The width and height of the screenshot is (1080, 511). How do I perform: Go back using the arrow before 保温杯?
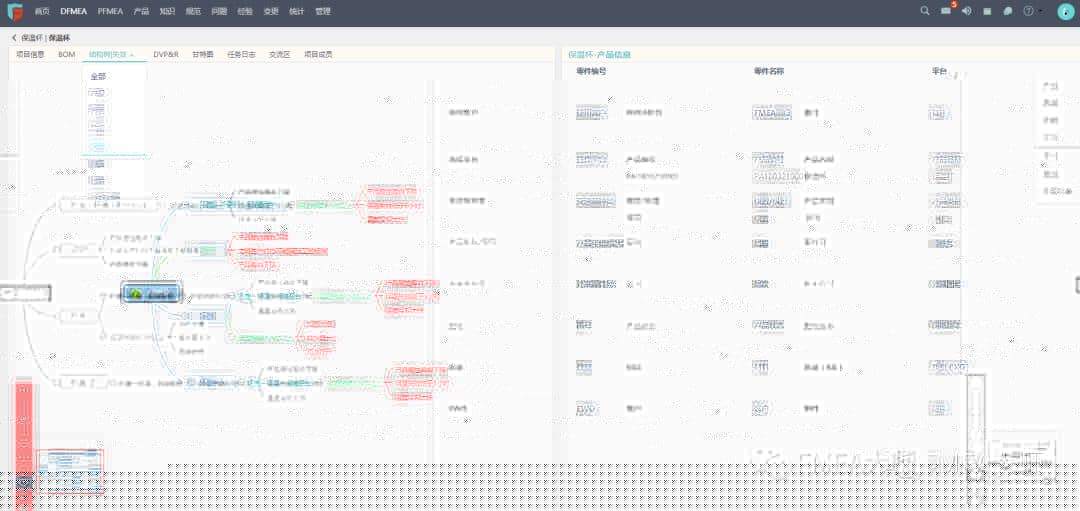pos(14,38)
